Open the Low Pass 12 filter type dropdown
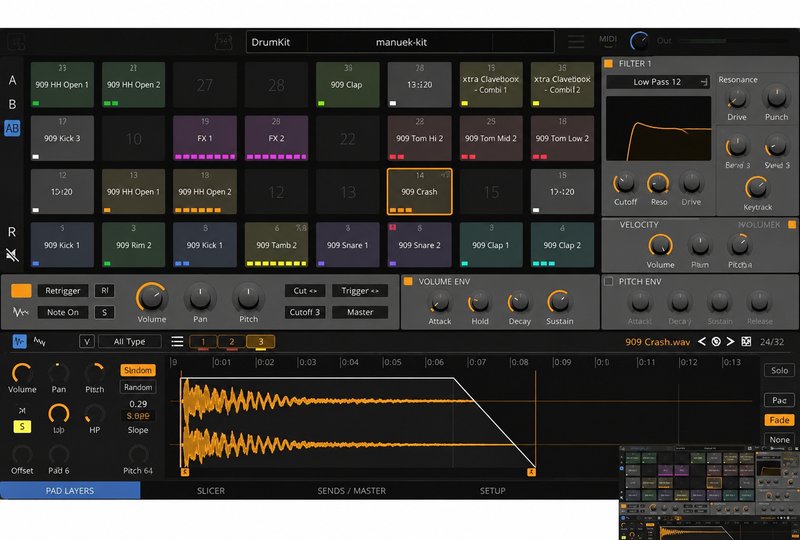The width and height of the screenshot is (800, 540). [658, 82]
